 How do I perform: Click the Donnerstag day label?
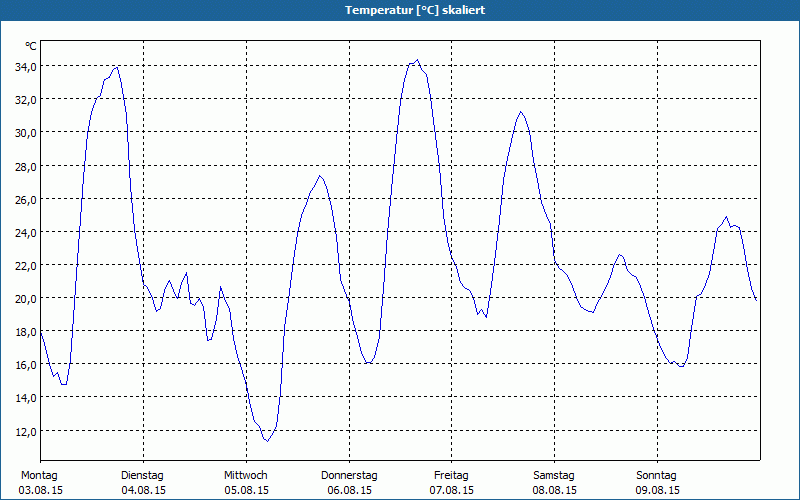tap(349, 475)
